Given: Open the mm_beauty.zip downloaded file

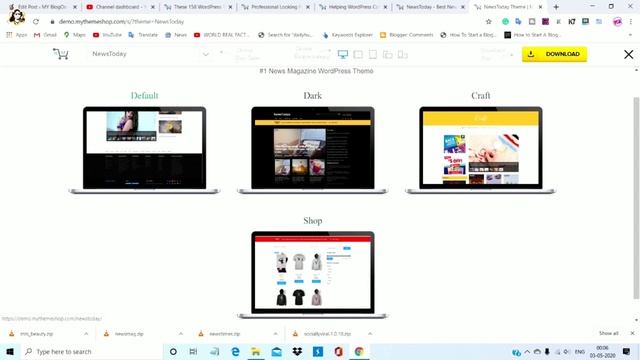Looking at the screenshot, I should [x=37, y=333].
